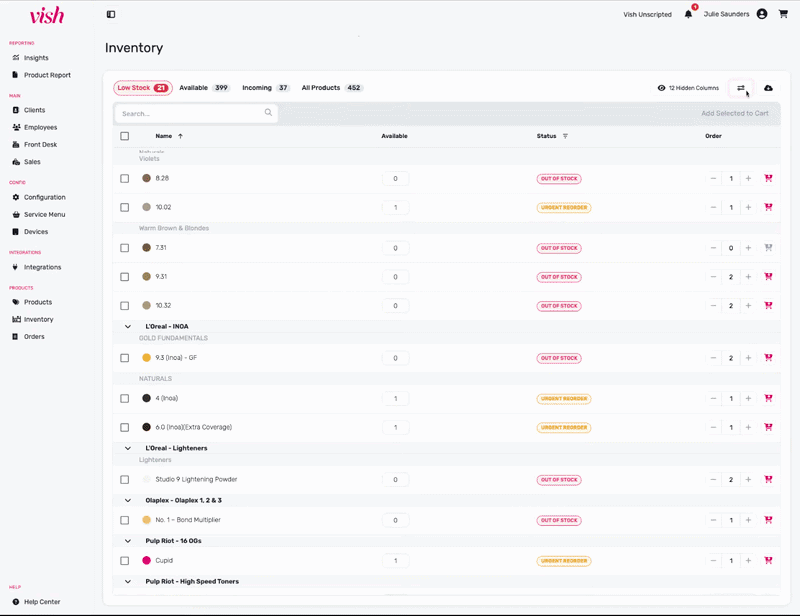Select the checkbox for 10.02

coord(125,207)
